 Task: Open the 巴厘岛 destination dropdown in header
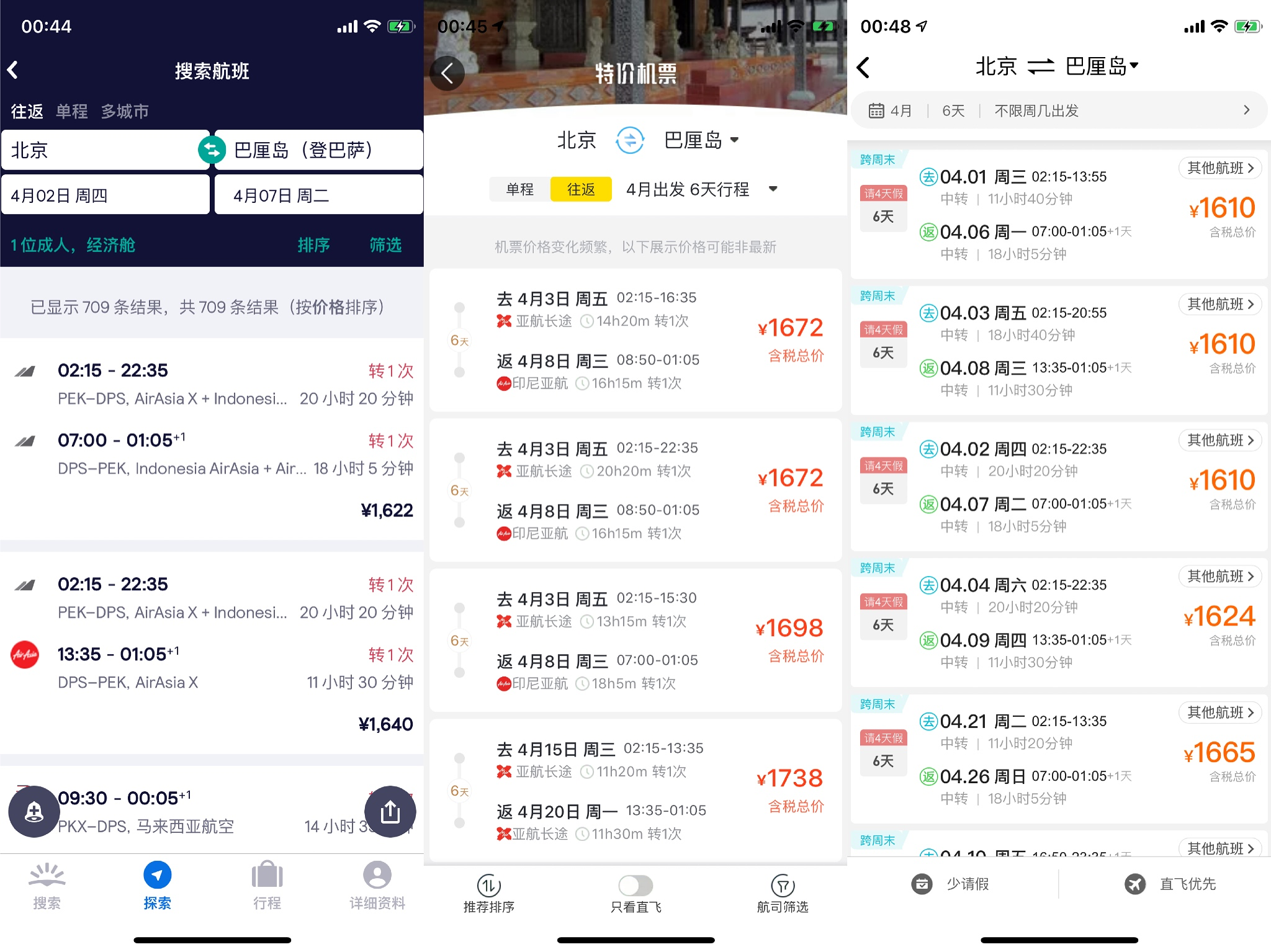click(x=1102, y=66)
